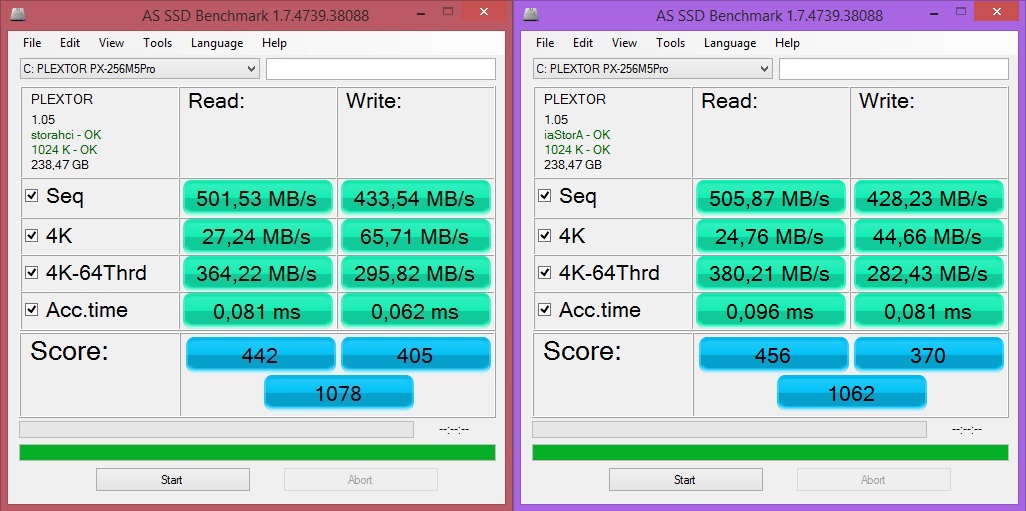Click the green progress bar in the left window

point(257,452)
